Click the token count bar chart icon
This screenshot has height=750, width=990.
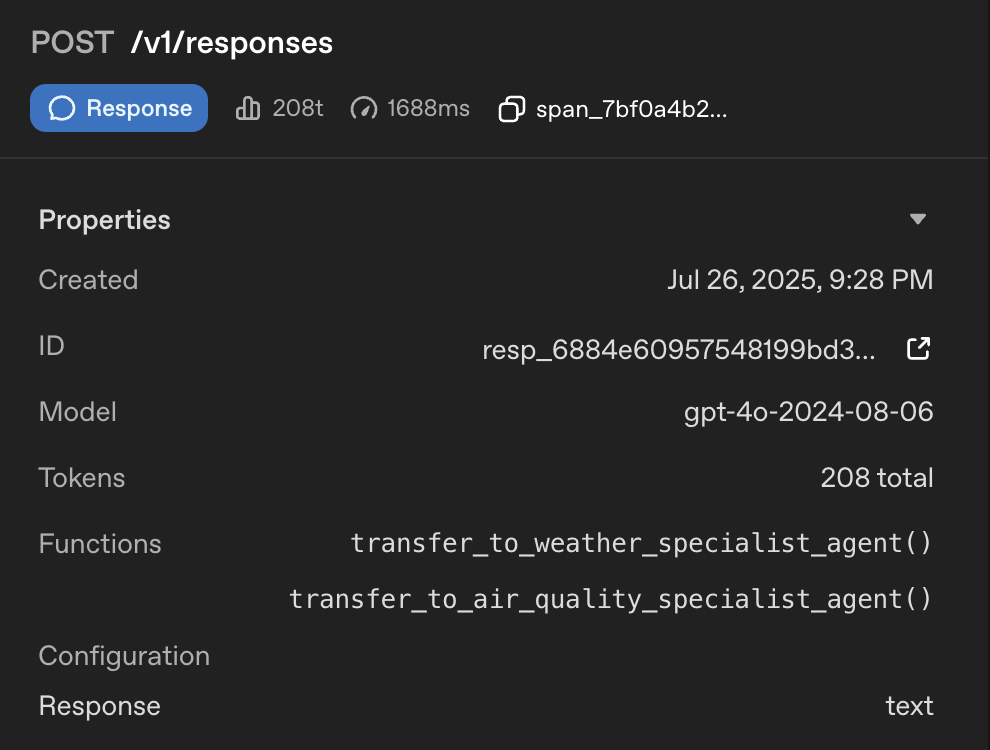pos(247,108)
